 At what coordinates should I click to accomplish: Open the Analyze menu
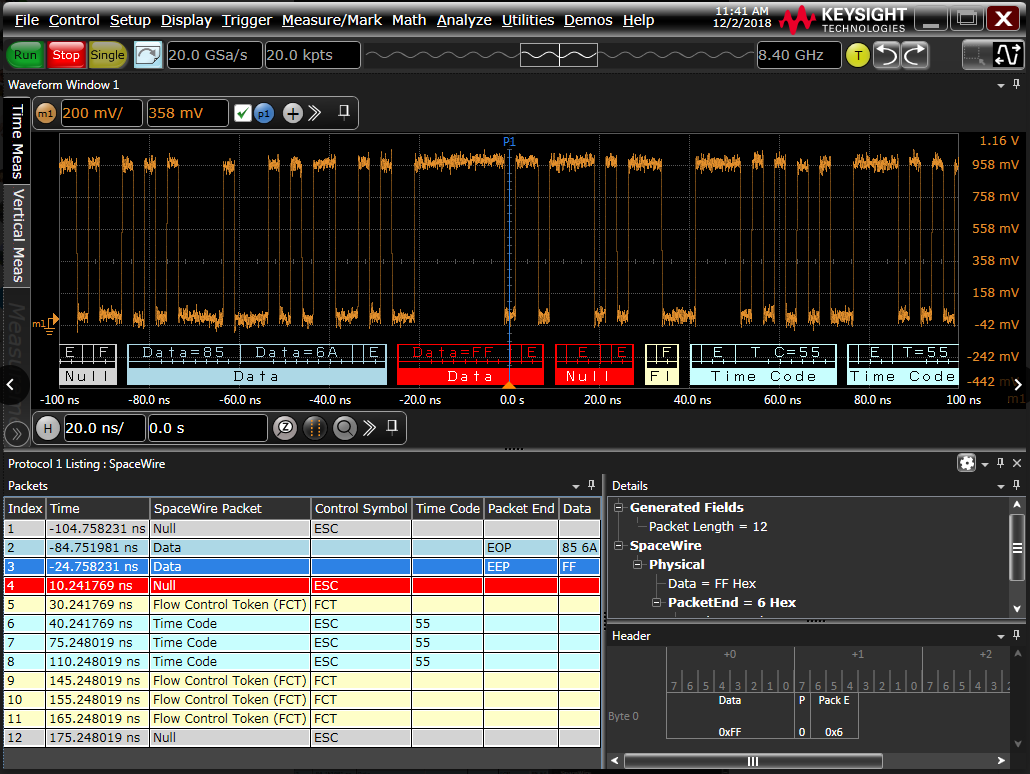[x=464, y=20]
